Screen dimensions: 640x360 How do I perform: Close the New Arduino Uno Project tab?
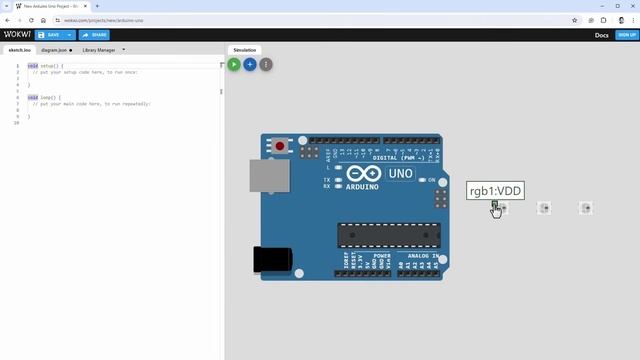coord(85,6)
